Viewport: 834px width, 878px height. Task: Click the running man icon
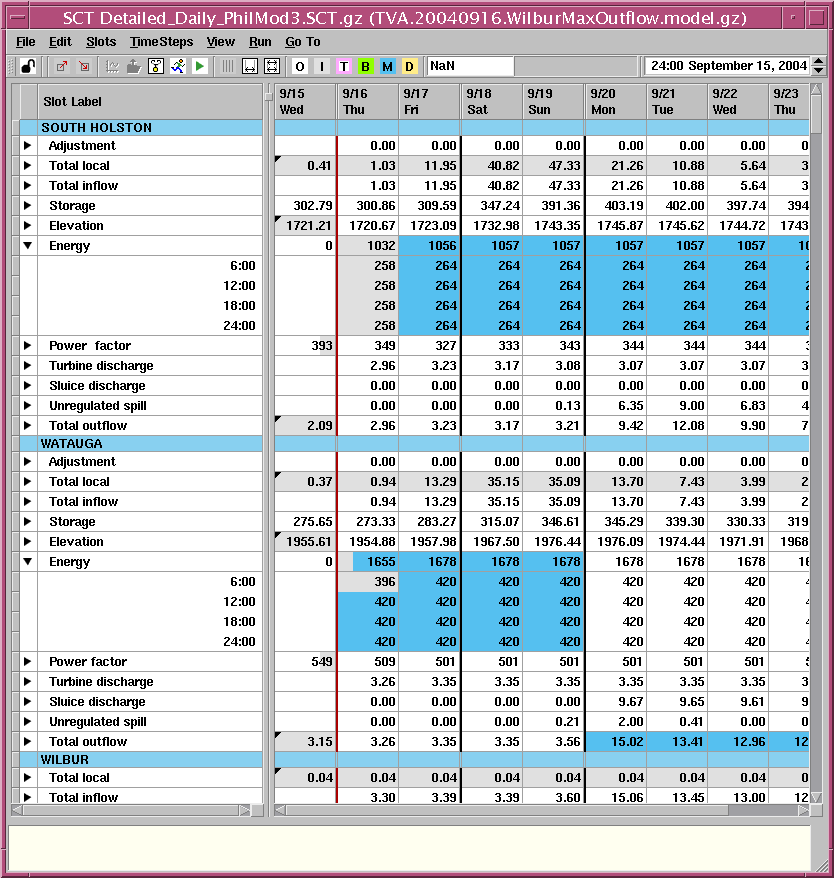(x=178, y=67)
